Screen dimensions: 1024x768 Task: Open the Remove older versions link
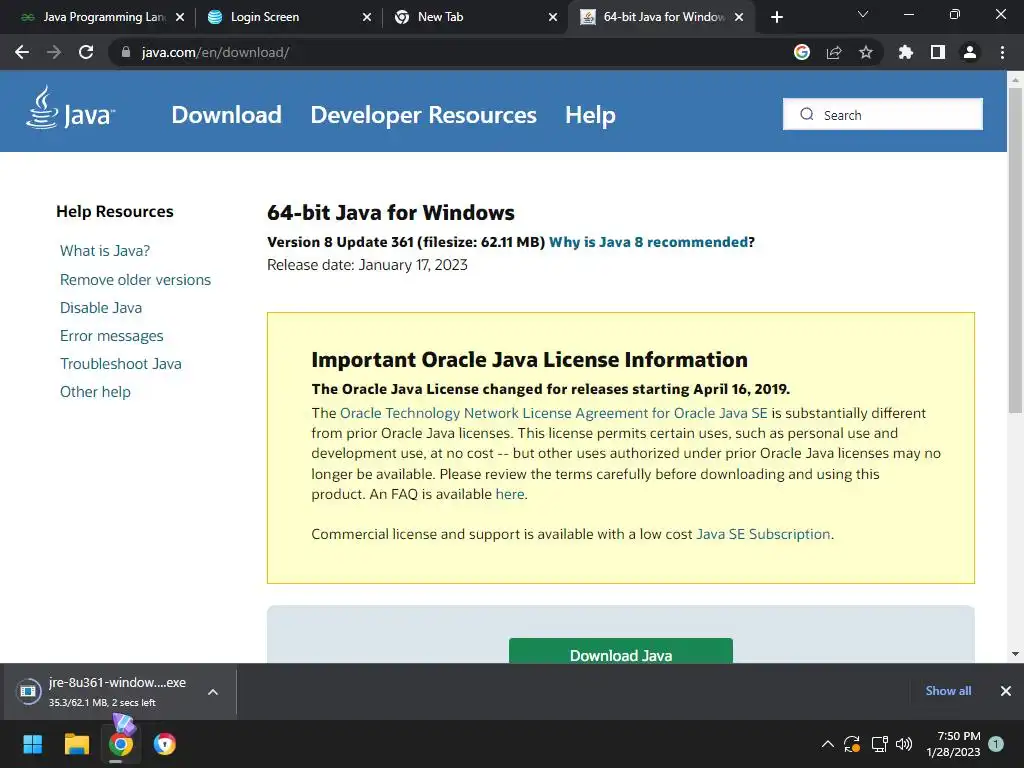[135, 280]
